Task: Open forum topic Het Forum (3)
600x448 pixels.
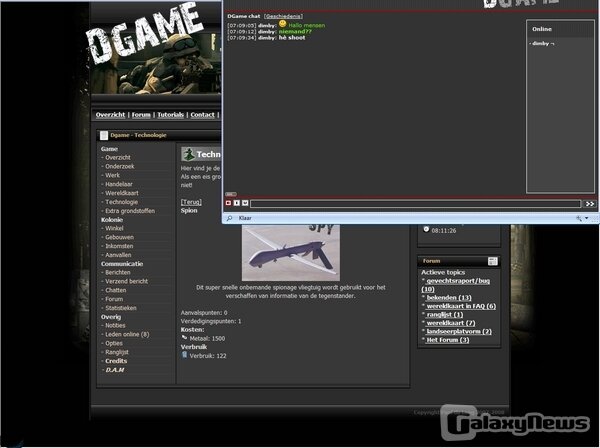Action: click(x=447, y=340)
